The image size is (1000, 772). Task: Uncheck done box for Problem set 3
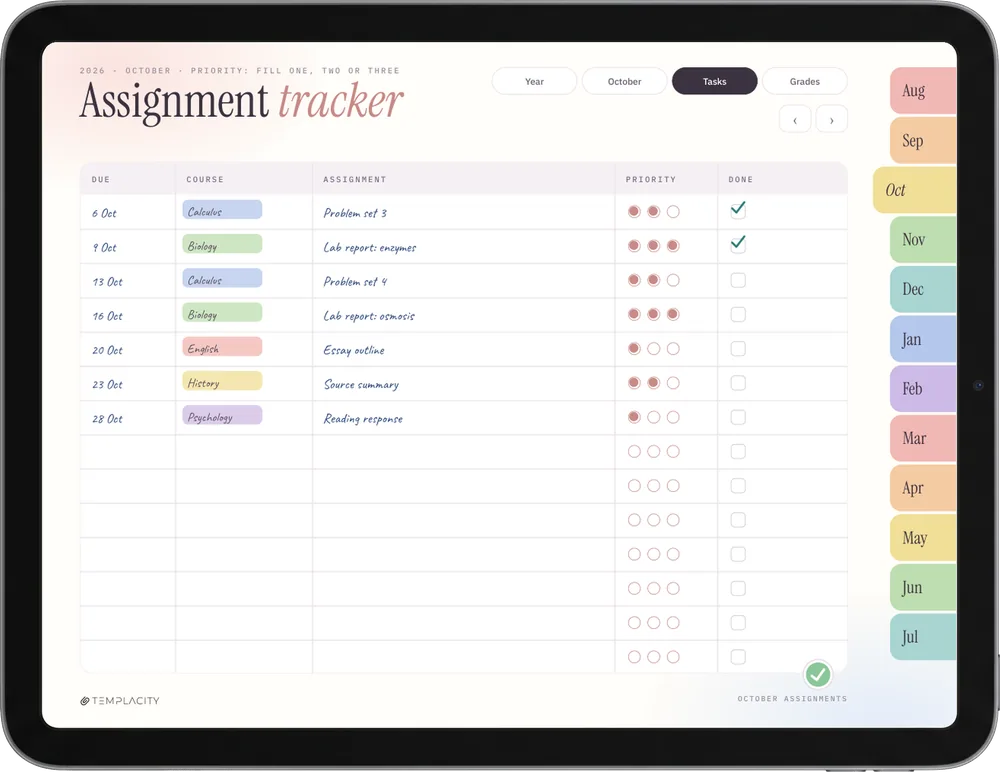point(738,211)
